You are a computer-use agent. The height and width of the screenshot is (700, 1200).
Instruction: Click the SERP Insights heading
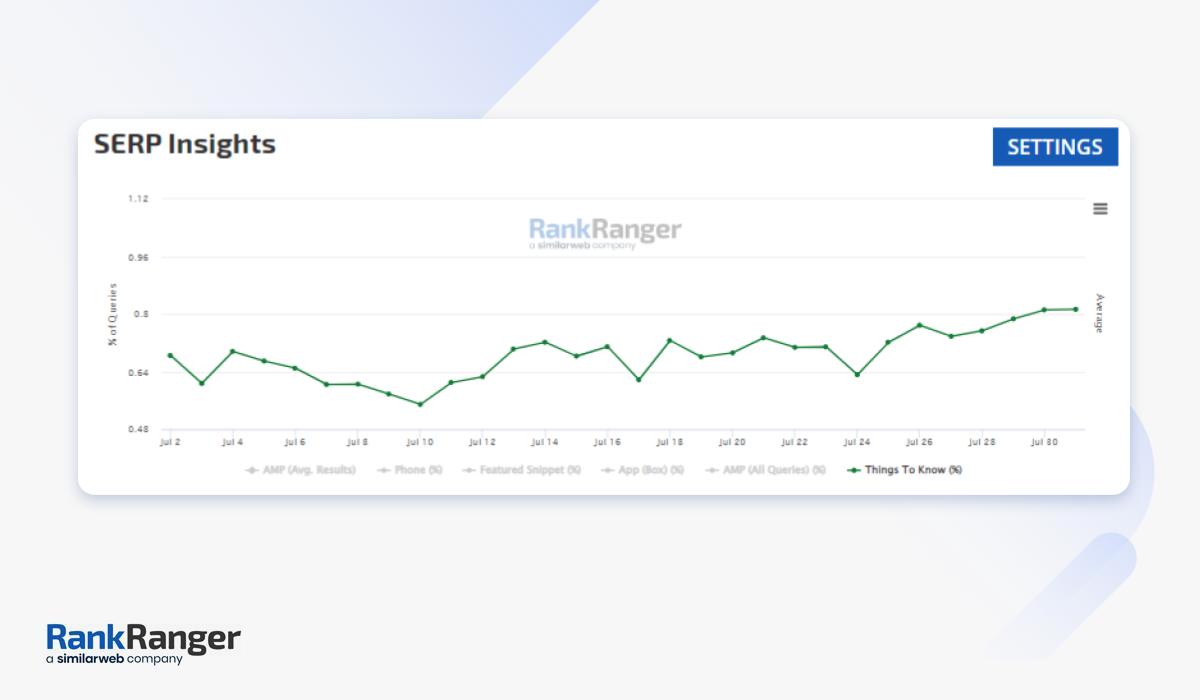pyautogui.click(x=185, y=144)
